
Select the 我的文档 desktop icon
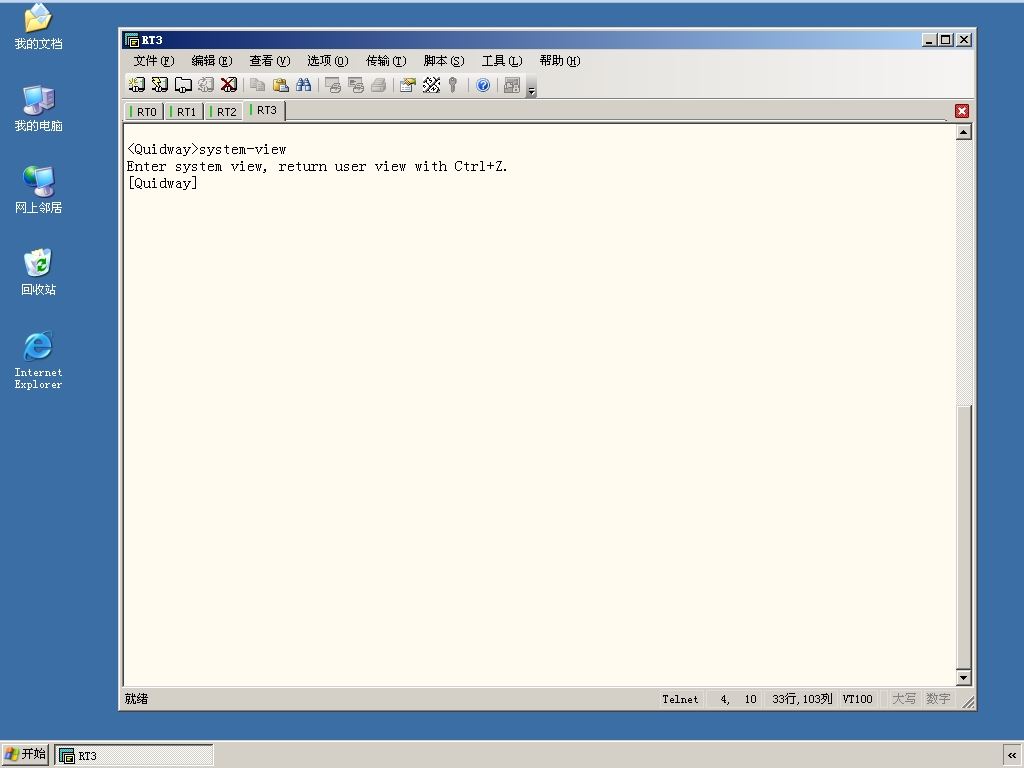click(38, 27)
